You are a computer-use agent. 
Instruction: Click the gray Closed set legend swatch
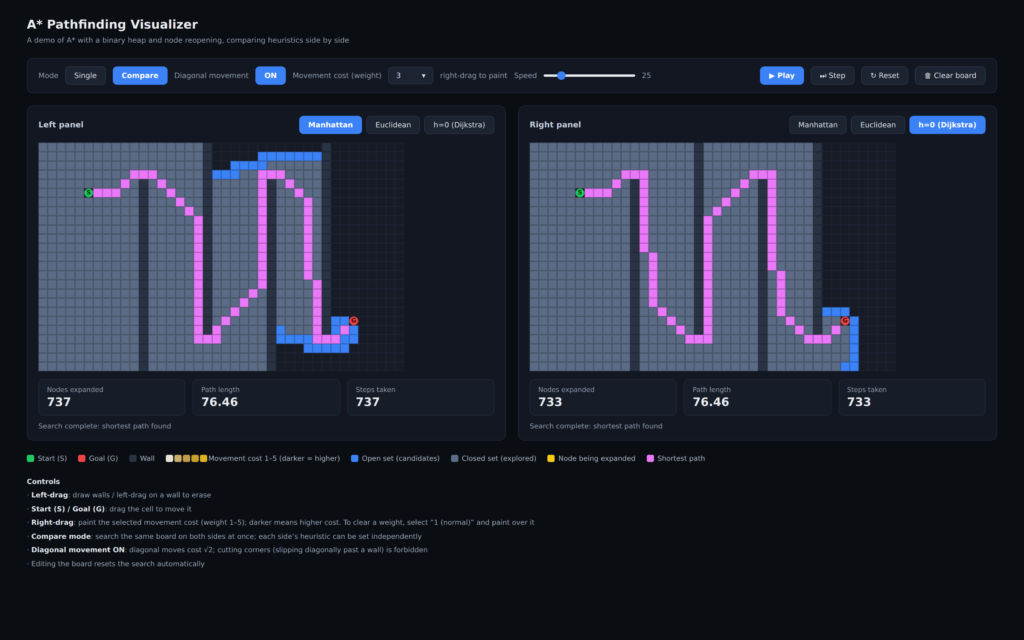tap(455, 458)
